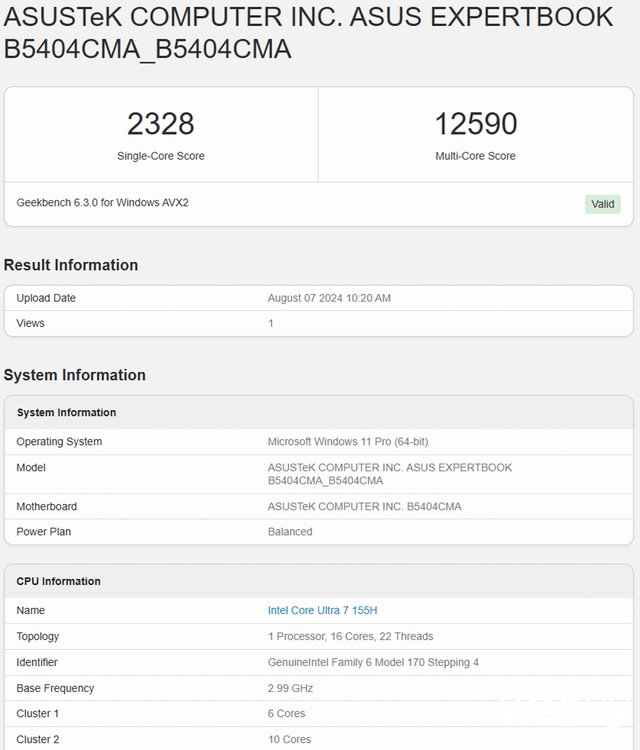Click the Upload Date label
Viewport: 640px width, 750px height.
pos(46,298)
